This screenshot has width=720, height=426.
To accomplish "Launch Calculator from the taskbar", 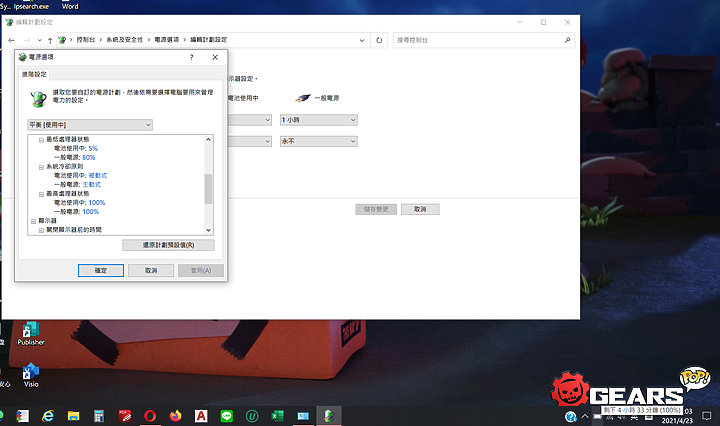I will (x=99, y=416).
